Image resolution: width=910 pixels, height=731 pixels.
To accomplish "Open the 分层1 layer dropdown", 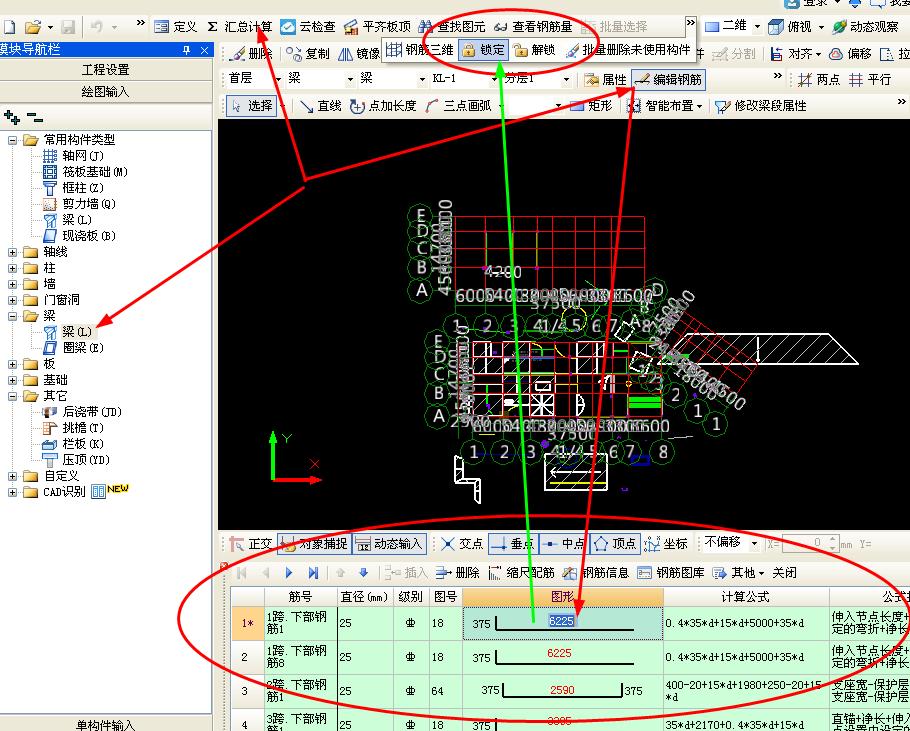I will coord(566,79).
